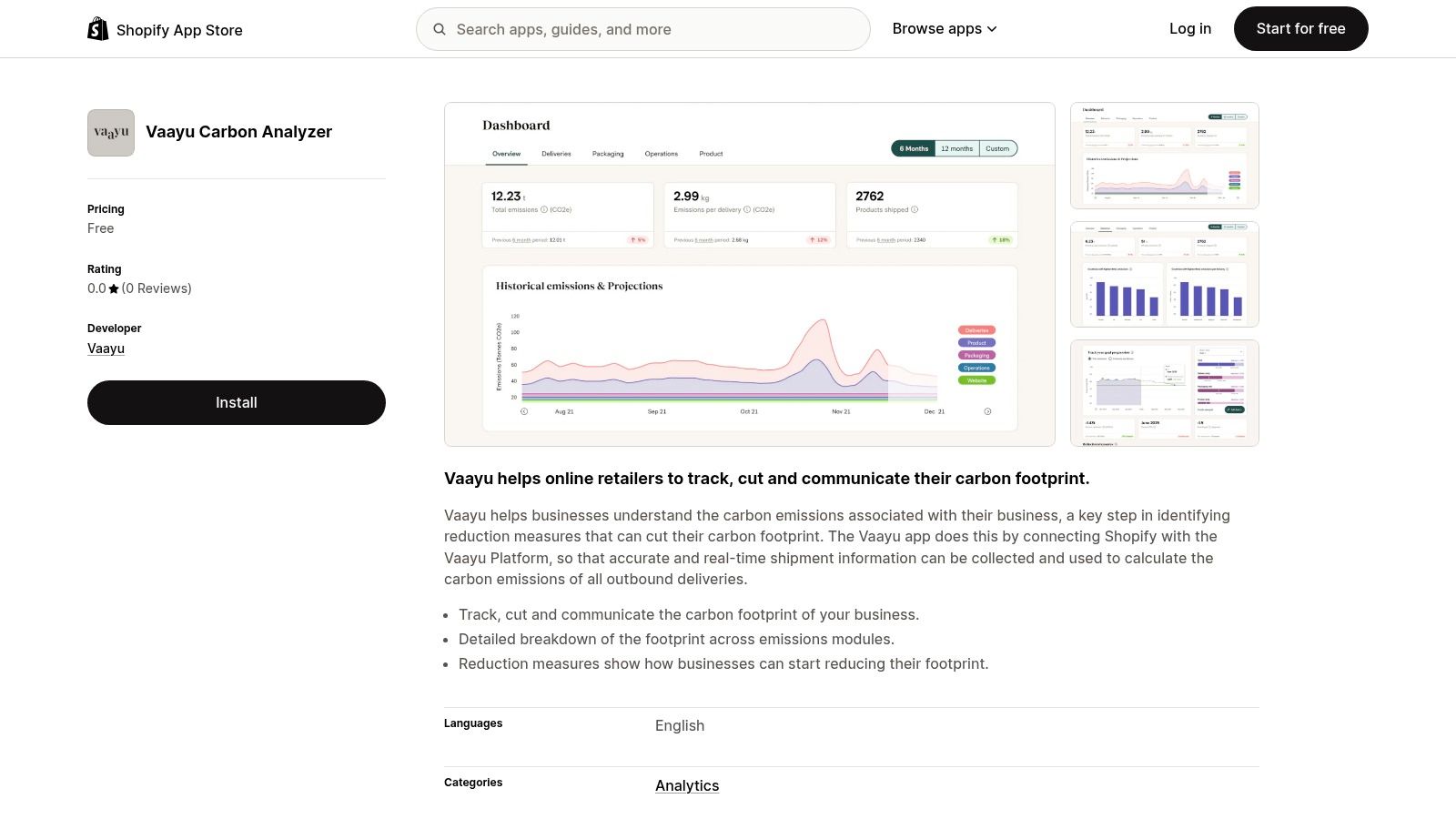This screenshot has height=819, width=1456.
Task: Click the left carousel arrow under the emissions chart
Action: 523,410
